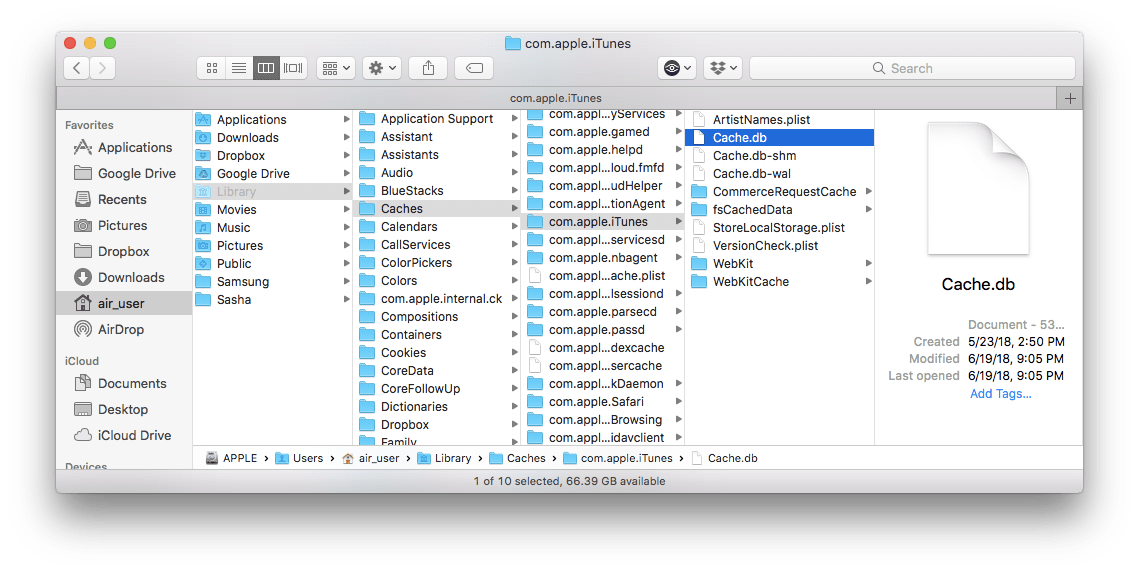The height and width of the screenshot is (573, 1139).
Task: Click the Search field
Action: coord(912,68)
